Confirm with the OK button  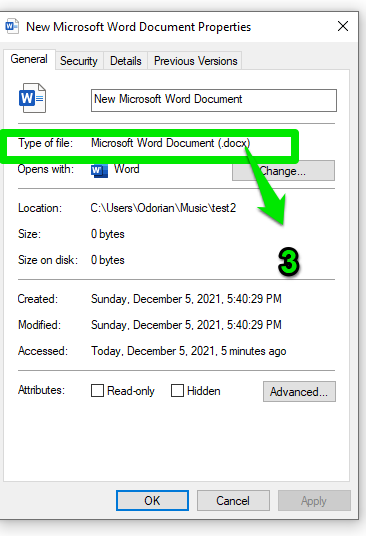click(x=152, y=500)
